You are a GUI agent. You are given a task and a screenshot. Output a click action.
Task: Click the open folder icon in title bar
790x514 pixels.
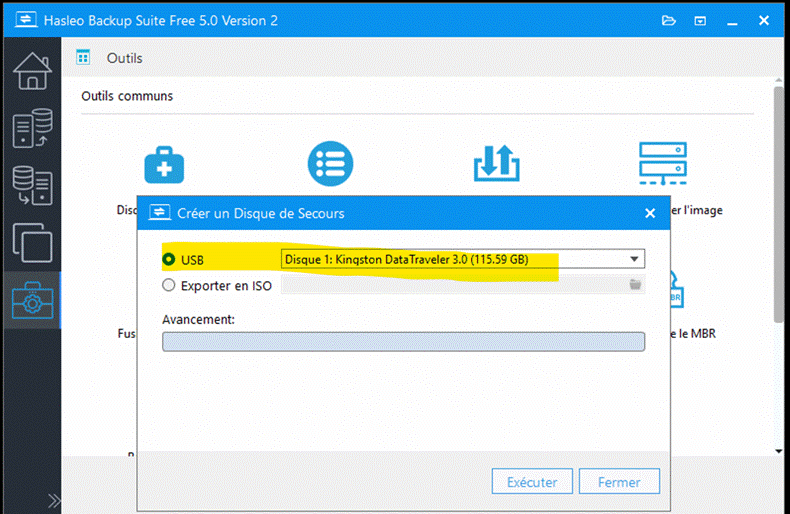click(x=669, y=21)
